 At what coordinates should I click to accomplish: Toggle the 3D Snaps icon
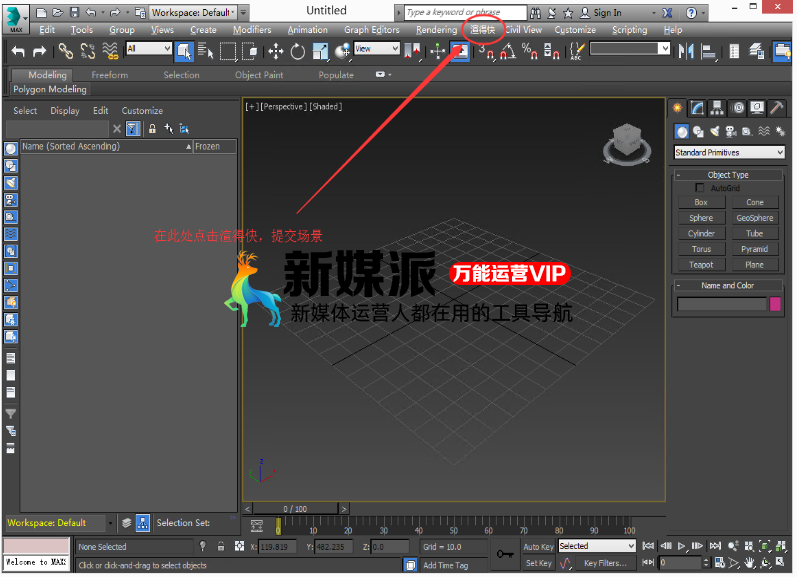[485, 51]
